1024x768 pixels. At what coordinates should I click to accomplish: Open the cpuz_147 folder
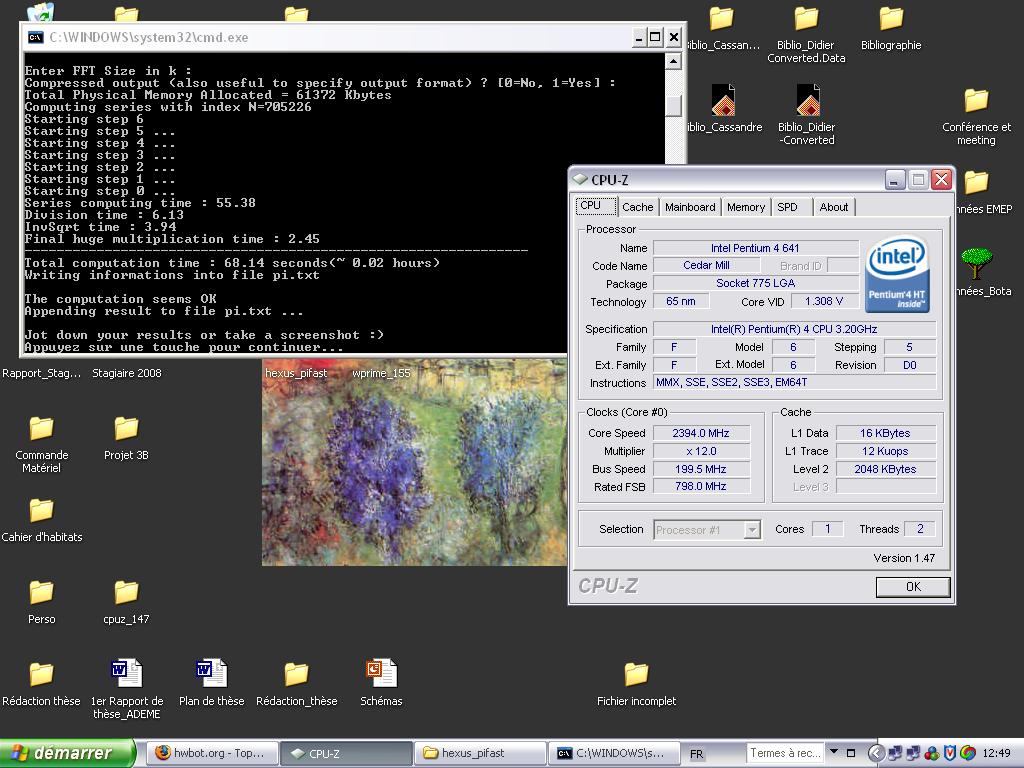(126, 592)
